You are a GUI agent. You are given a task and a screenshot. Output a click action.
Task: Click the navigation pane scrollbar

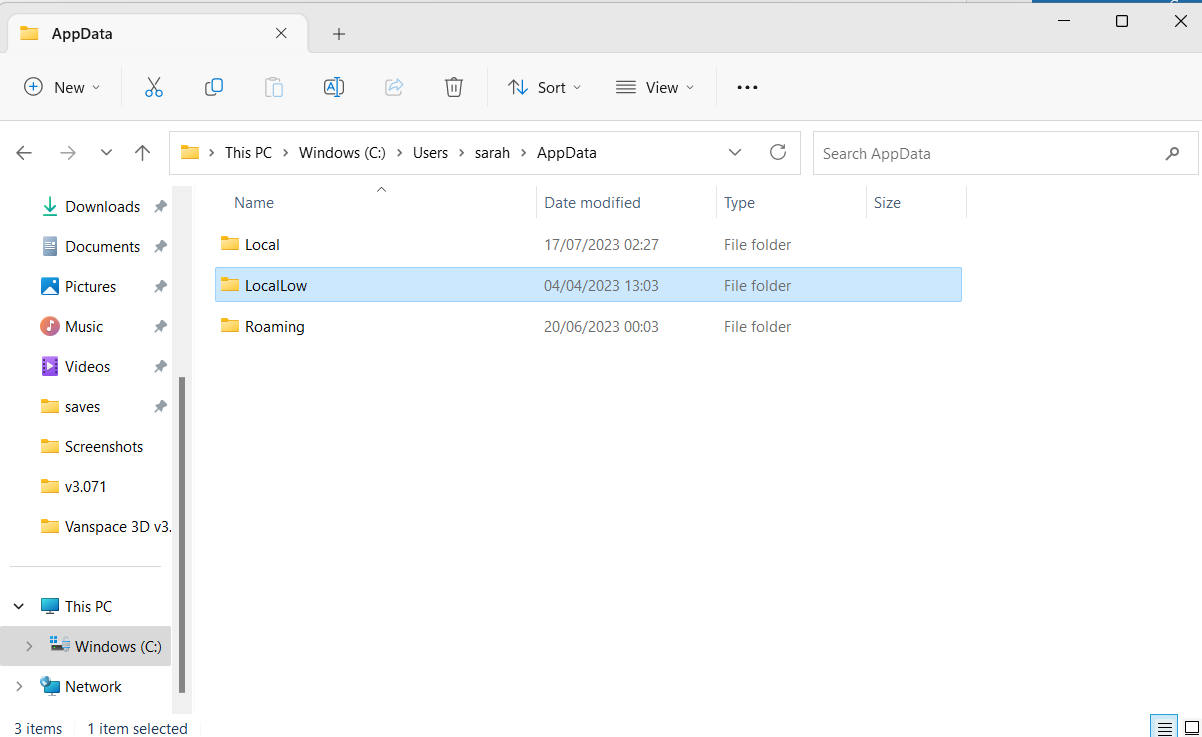(x=181, y=534)
